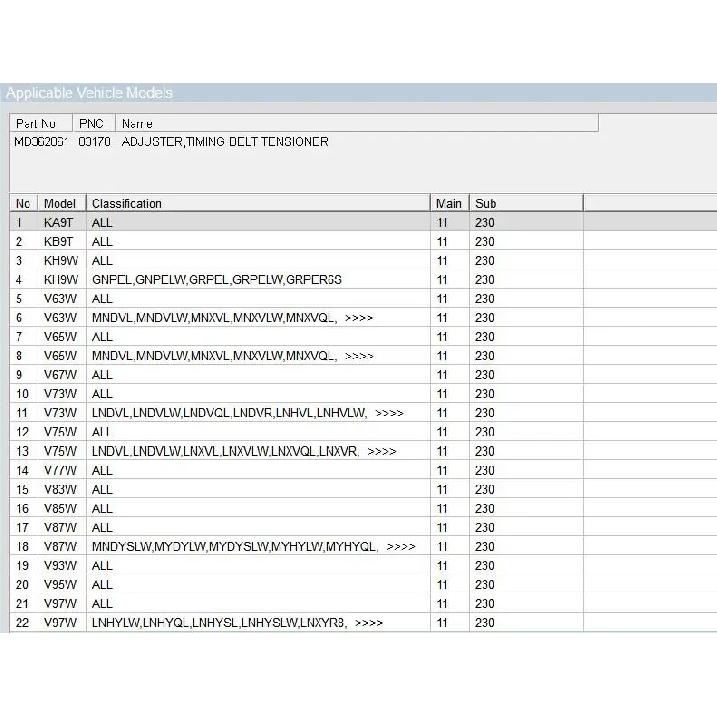Select V63W in row 5

pyautogui.click(x=60, y=299)
